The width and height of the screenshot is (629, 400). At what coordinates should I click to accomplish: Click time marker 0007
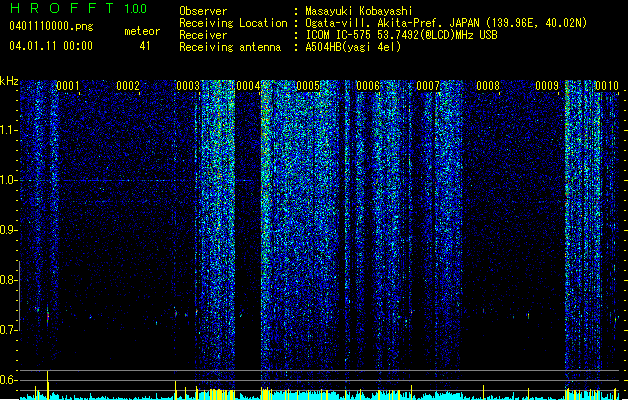428,86
